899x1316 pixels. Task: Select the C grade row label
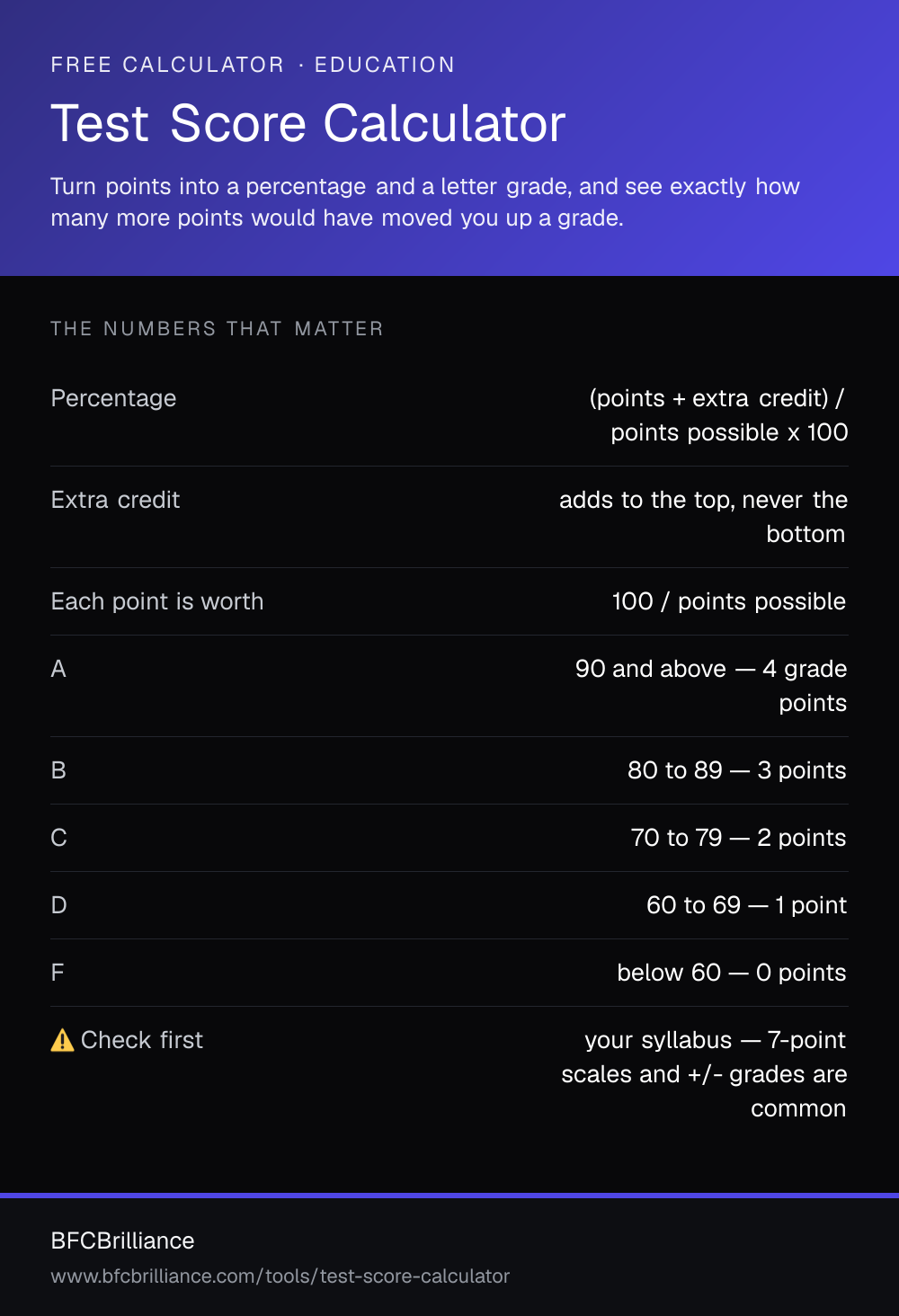[x=59, y=838]
